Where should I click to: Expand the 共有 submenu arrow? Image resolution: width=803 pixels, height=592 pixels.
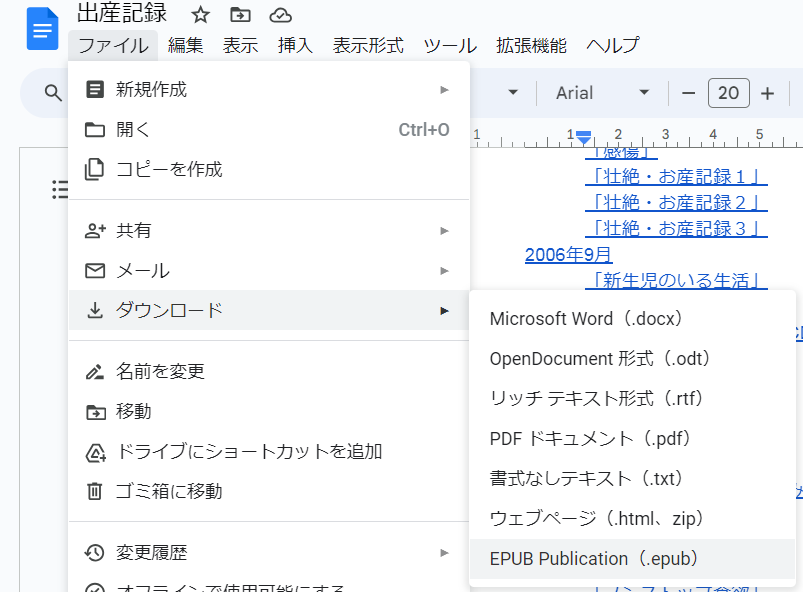point(445,230)
